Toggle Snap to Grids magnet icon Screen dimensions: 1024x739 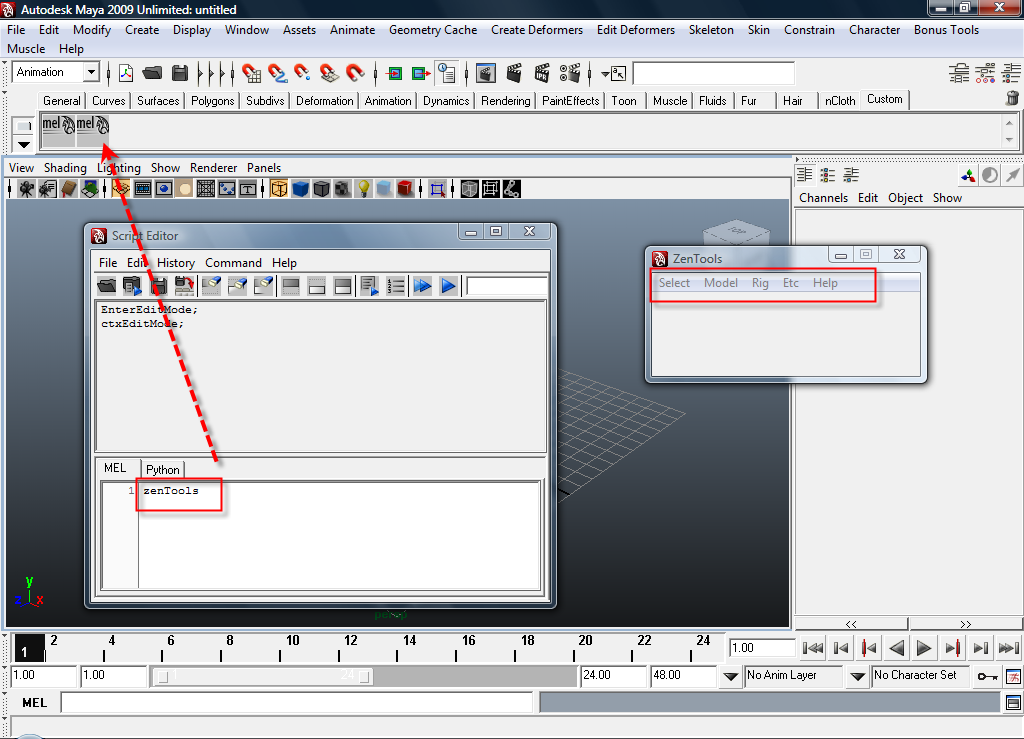tap(251, 73)
